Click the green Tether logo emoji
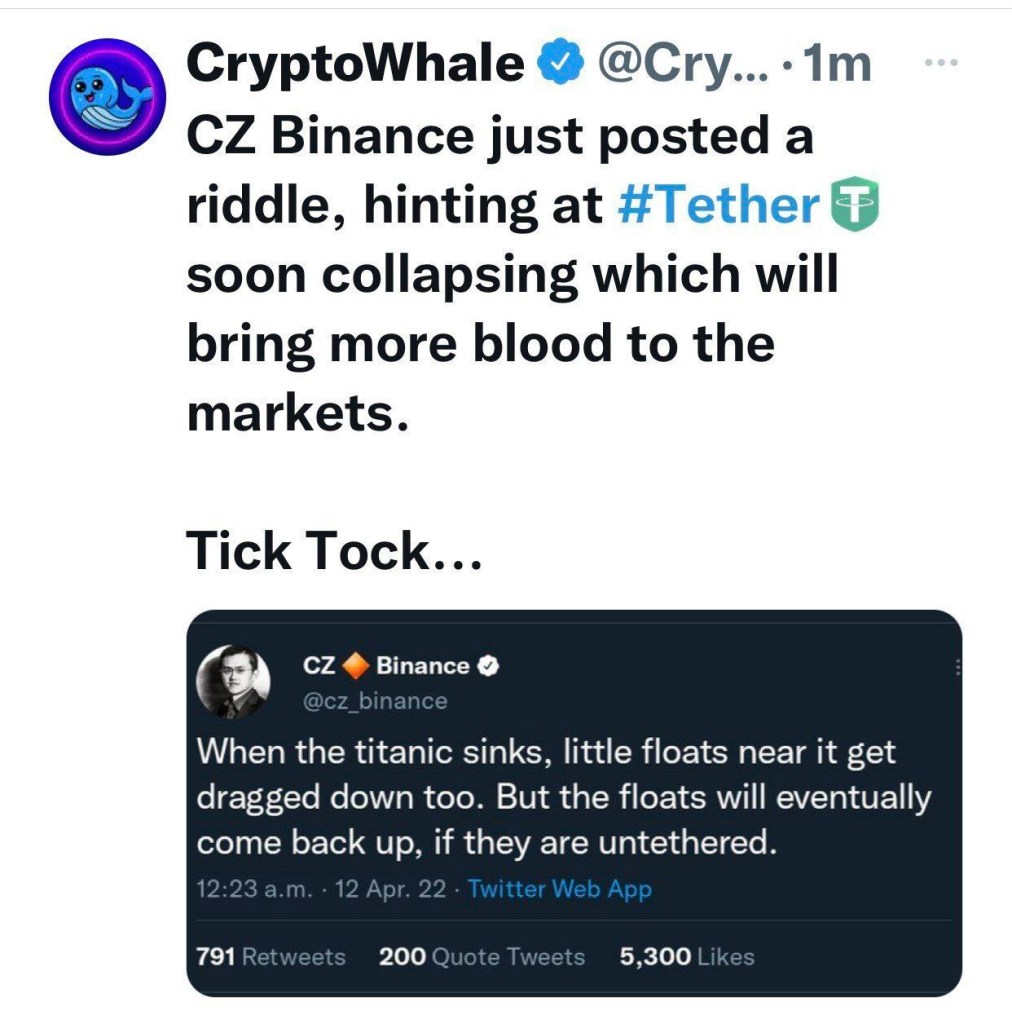Image resolution: width=1012 pixels, height=1024 pixels. point(854,204)
